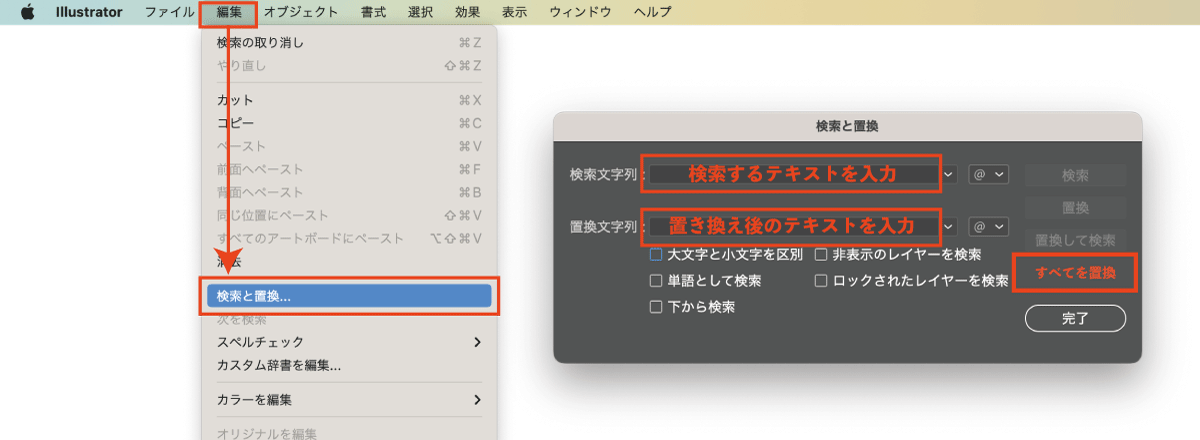The width and height of the screenshot is (1200, 440).
Task: Expand the スペルチェック submenu
Action: pyautogui.click(x=349, y=342)
